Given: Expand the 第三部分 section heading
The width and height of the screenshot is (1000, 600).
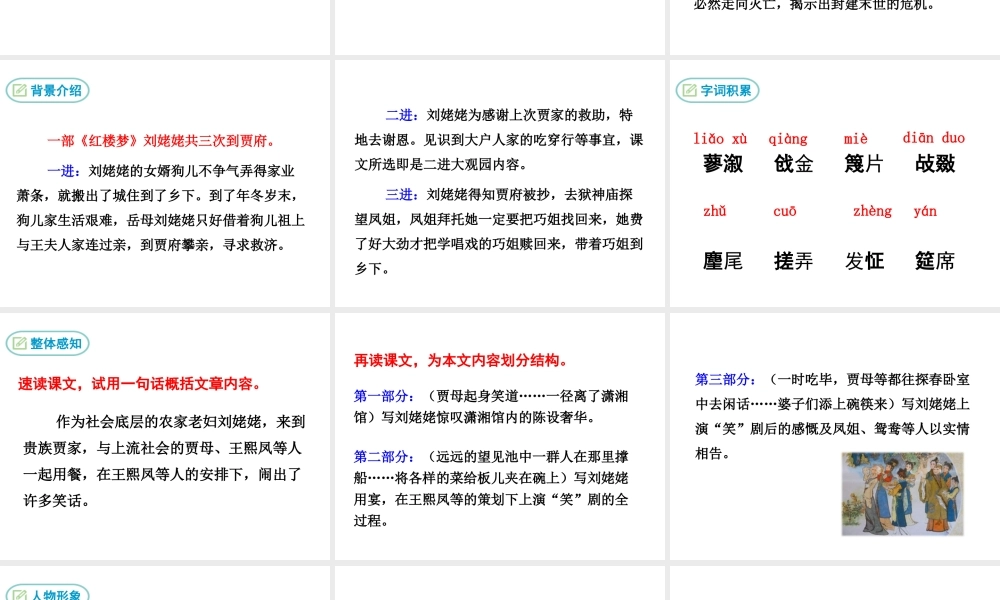Looking at the screenshot, I should tap(724, 378).
